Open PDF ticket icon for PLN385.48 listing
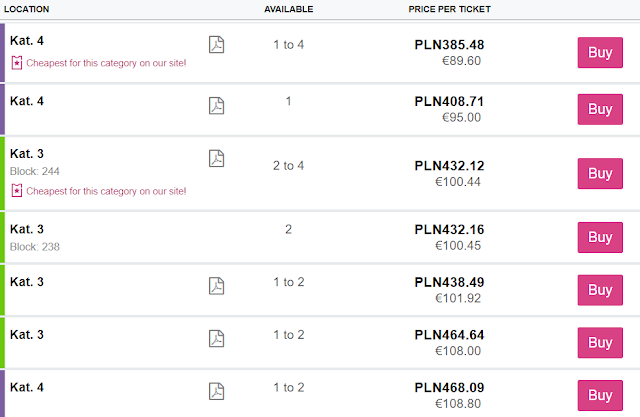 pyautogui.click(x=216, y=45)
